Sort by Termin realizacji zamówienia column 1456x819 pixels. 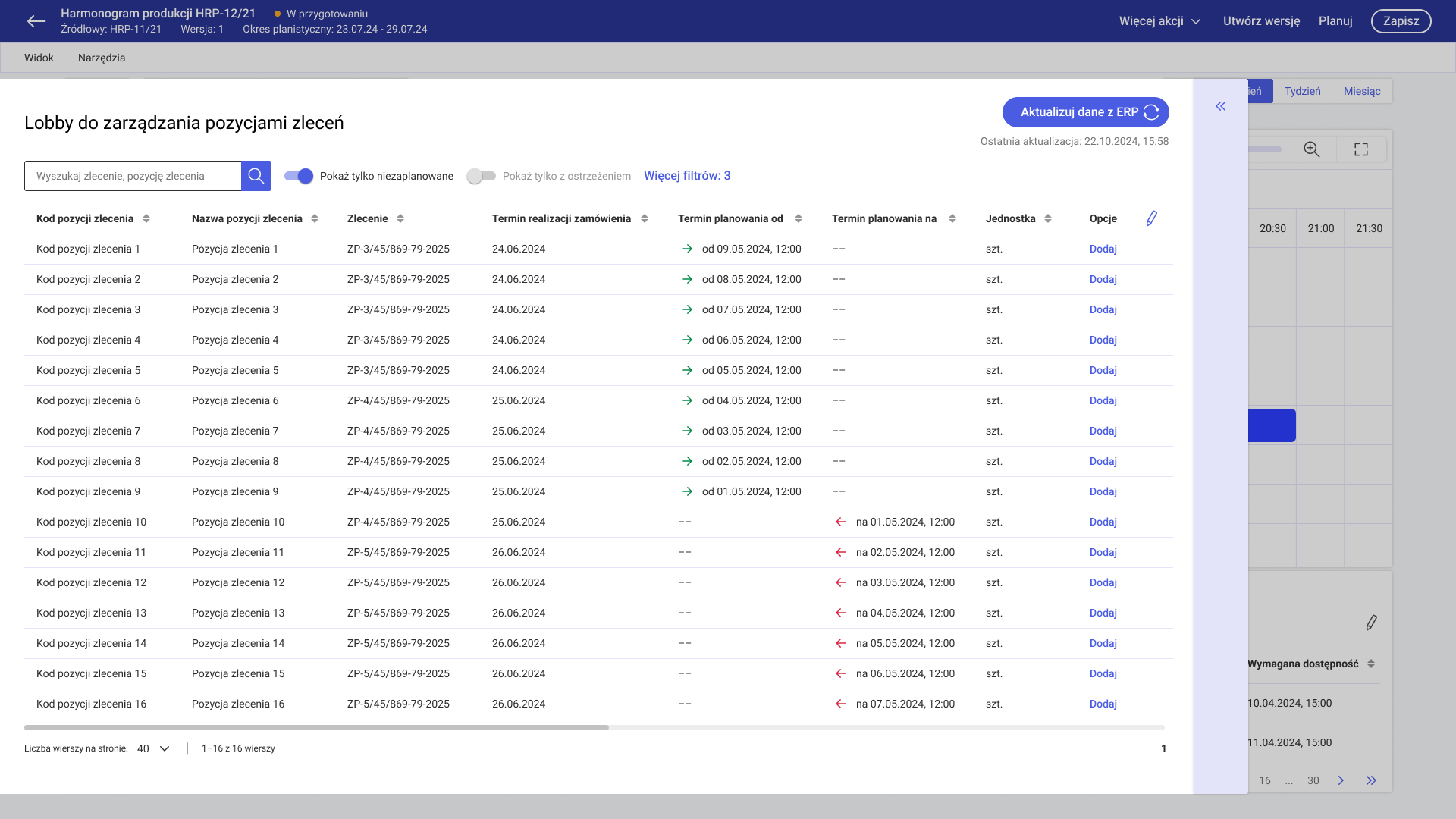(645, 218)
